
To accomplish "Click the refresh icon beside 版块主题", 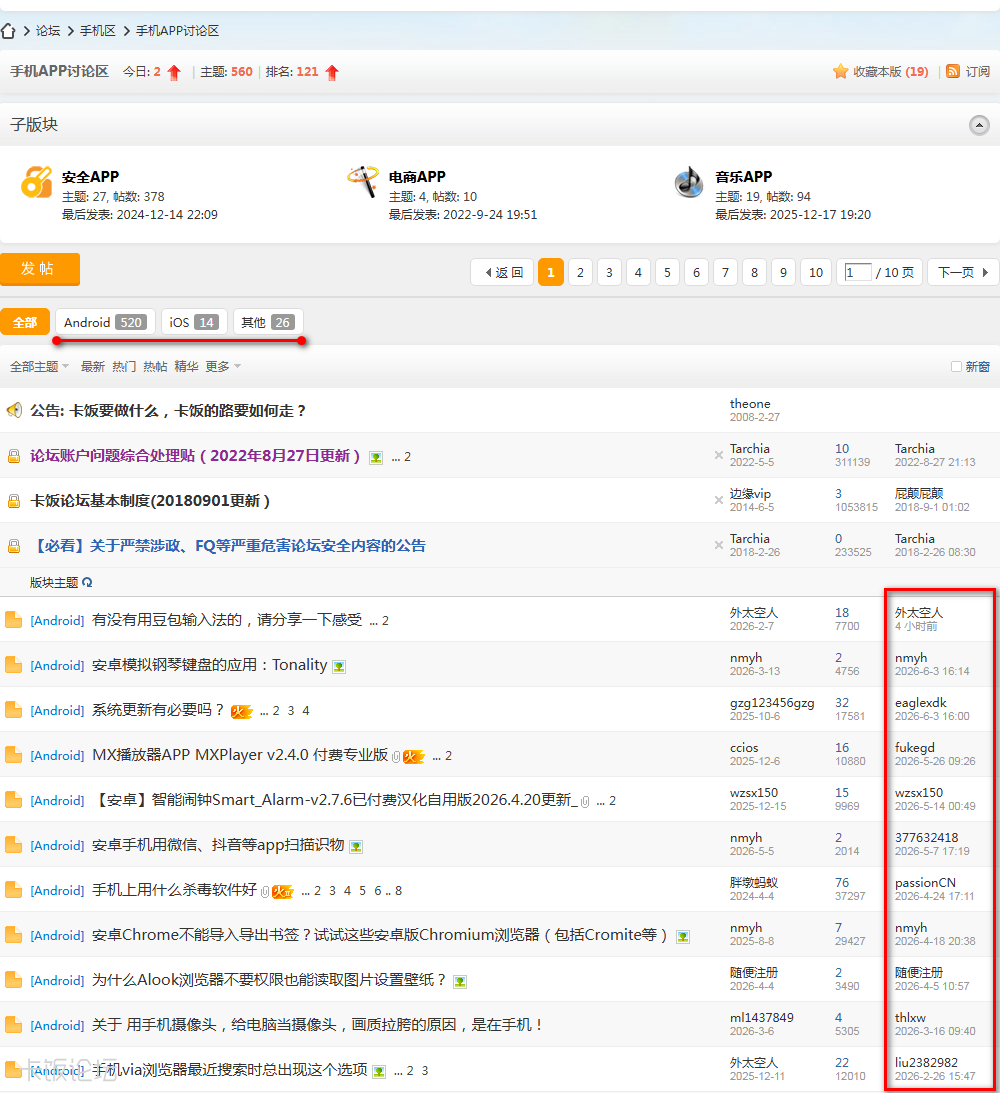I will pyautogui.click(x=87, y=582).
